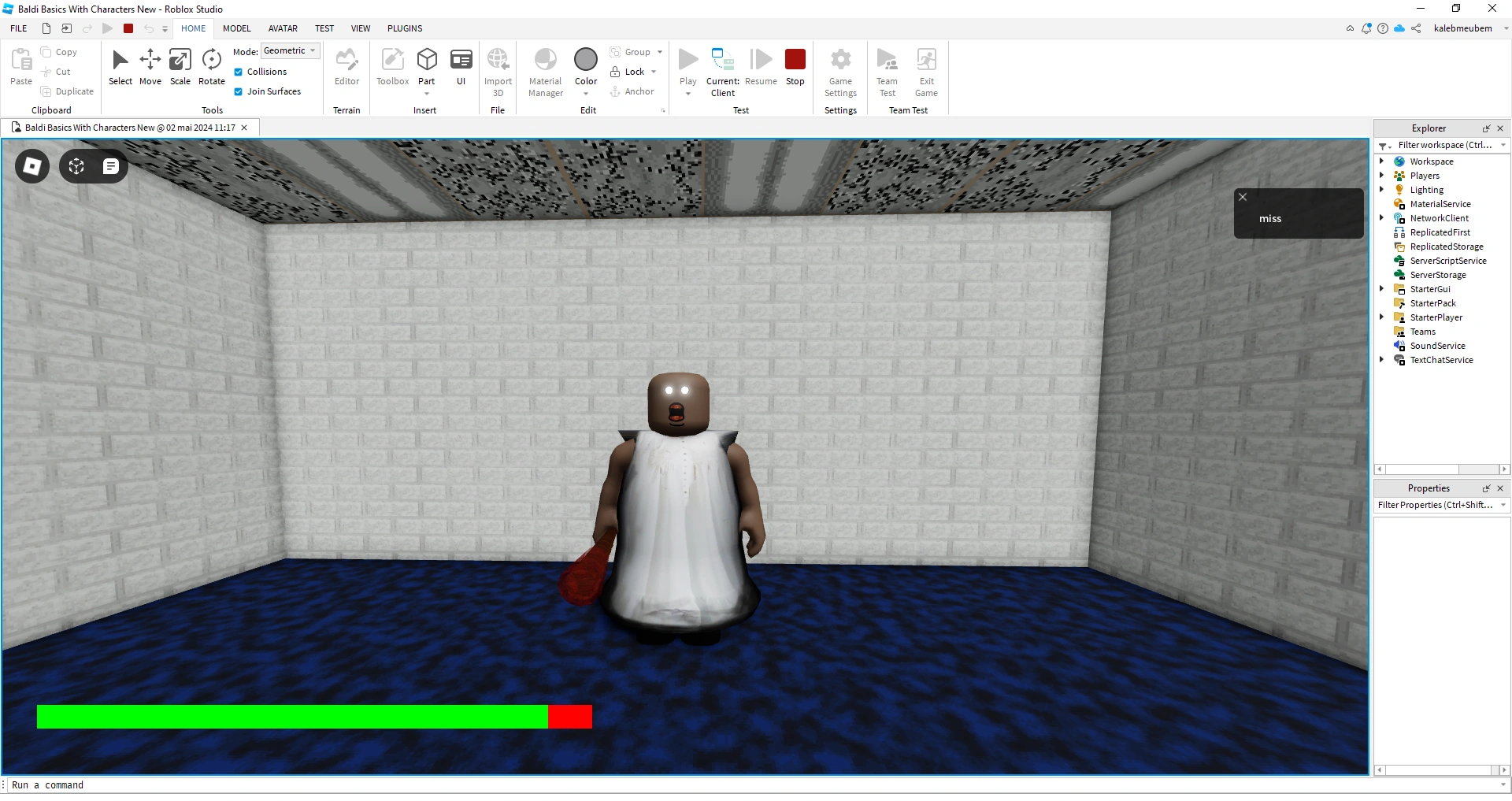Click the Anchor button
This screenshot has height=801, width=1512.
[632, 91]
